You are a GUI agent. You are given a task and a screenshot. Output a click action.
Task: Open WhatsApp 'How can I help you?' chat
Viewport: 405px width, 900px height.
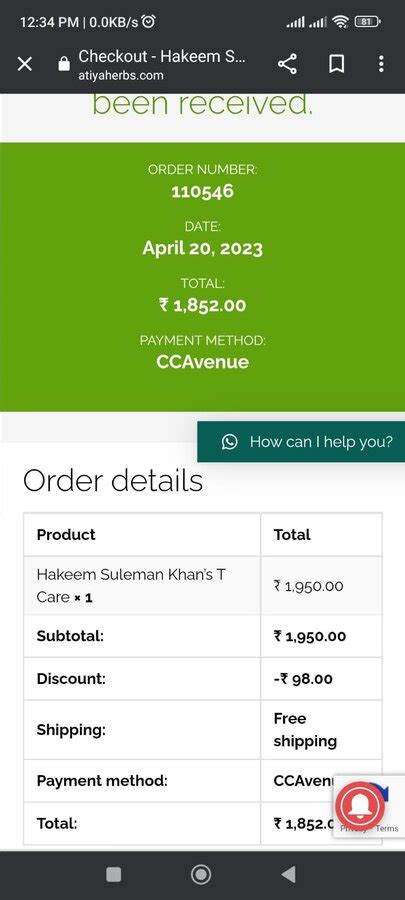pyautogui.click(x=301, y=441)
